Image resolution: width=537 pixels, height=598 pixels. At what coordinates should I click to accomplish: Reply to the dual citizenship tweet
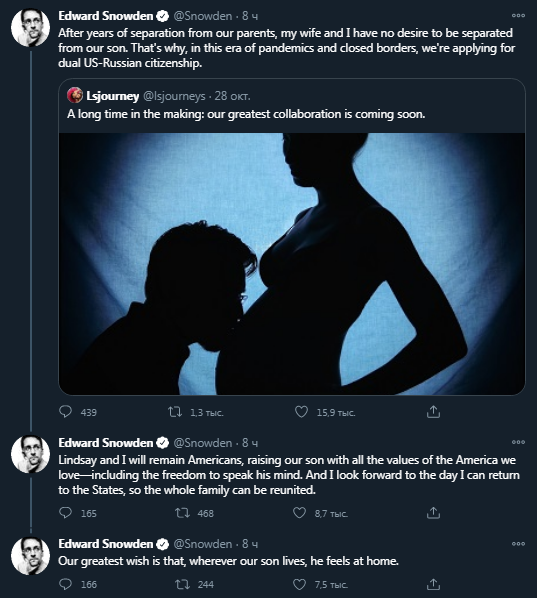[x=66, y=412]
